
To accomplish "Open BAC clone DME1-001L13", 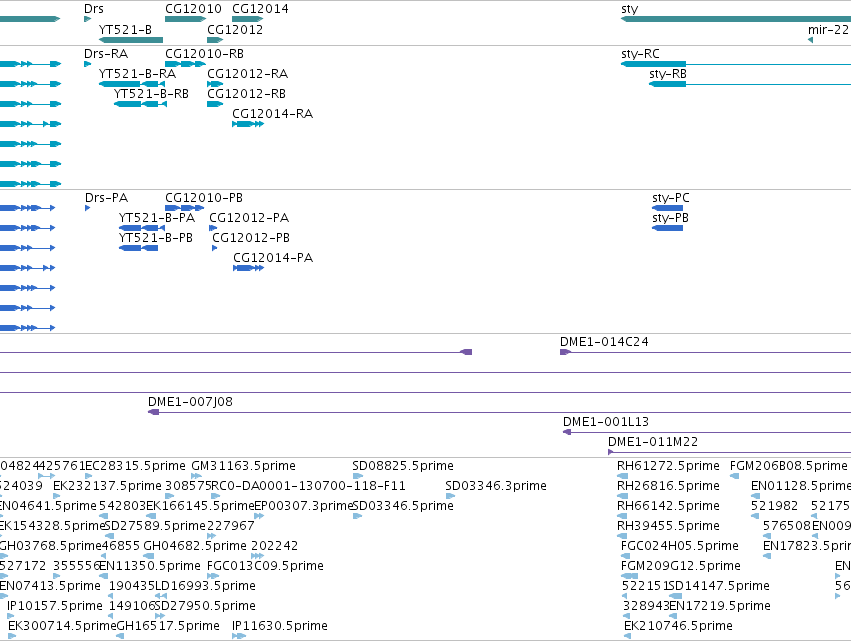I will (606, 422).
